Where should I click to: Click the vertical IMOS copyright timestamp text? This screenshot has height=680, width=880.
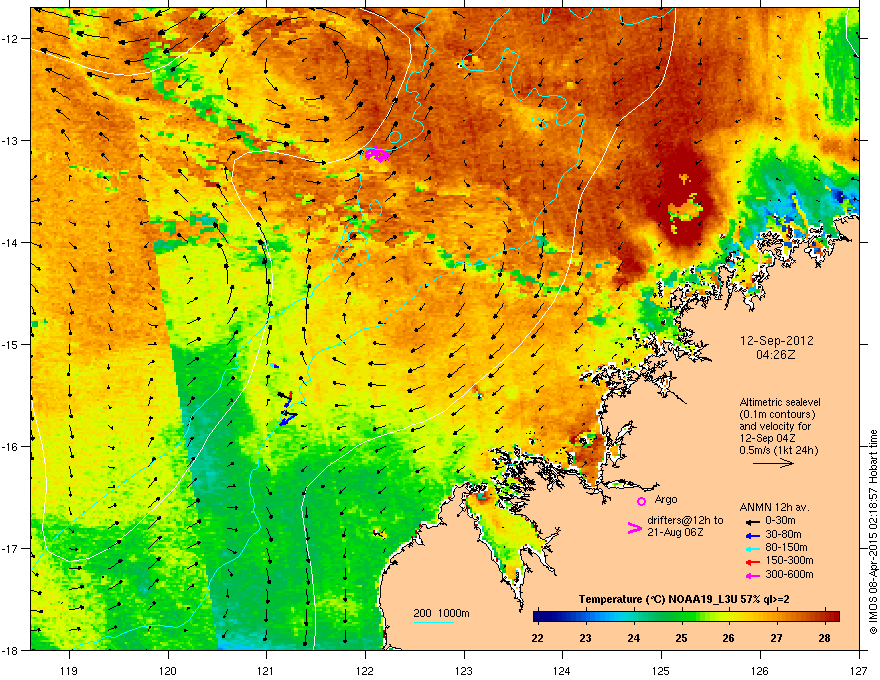tap(873, 532)
